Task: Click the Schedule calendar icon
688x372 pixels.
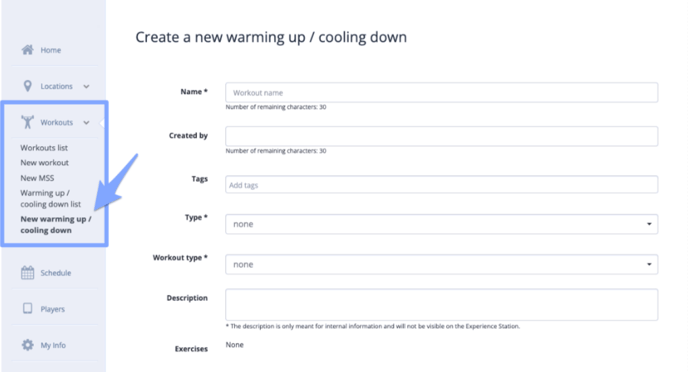Action: click(x=27, y=272)
